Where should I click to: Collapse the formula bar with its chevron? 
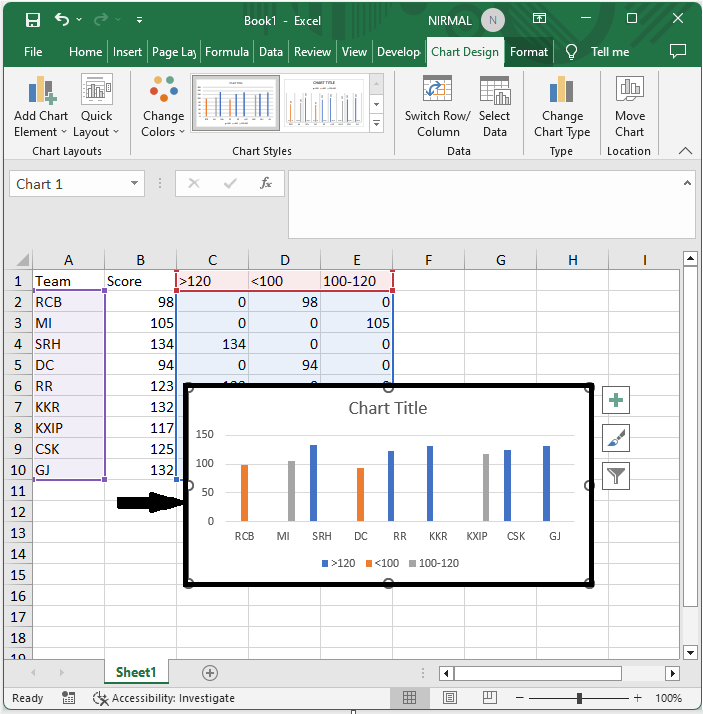point(688,183)
